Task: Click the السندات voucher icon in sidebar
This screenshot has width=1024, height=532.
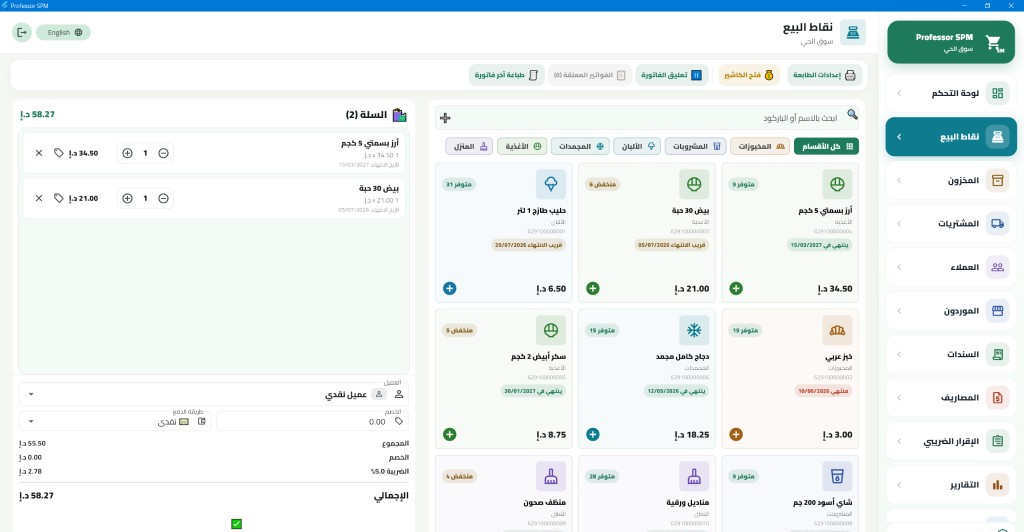Action: (997, 354)
